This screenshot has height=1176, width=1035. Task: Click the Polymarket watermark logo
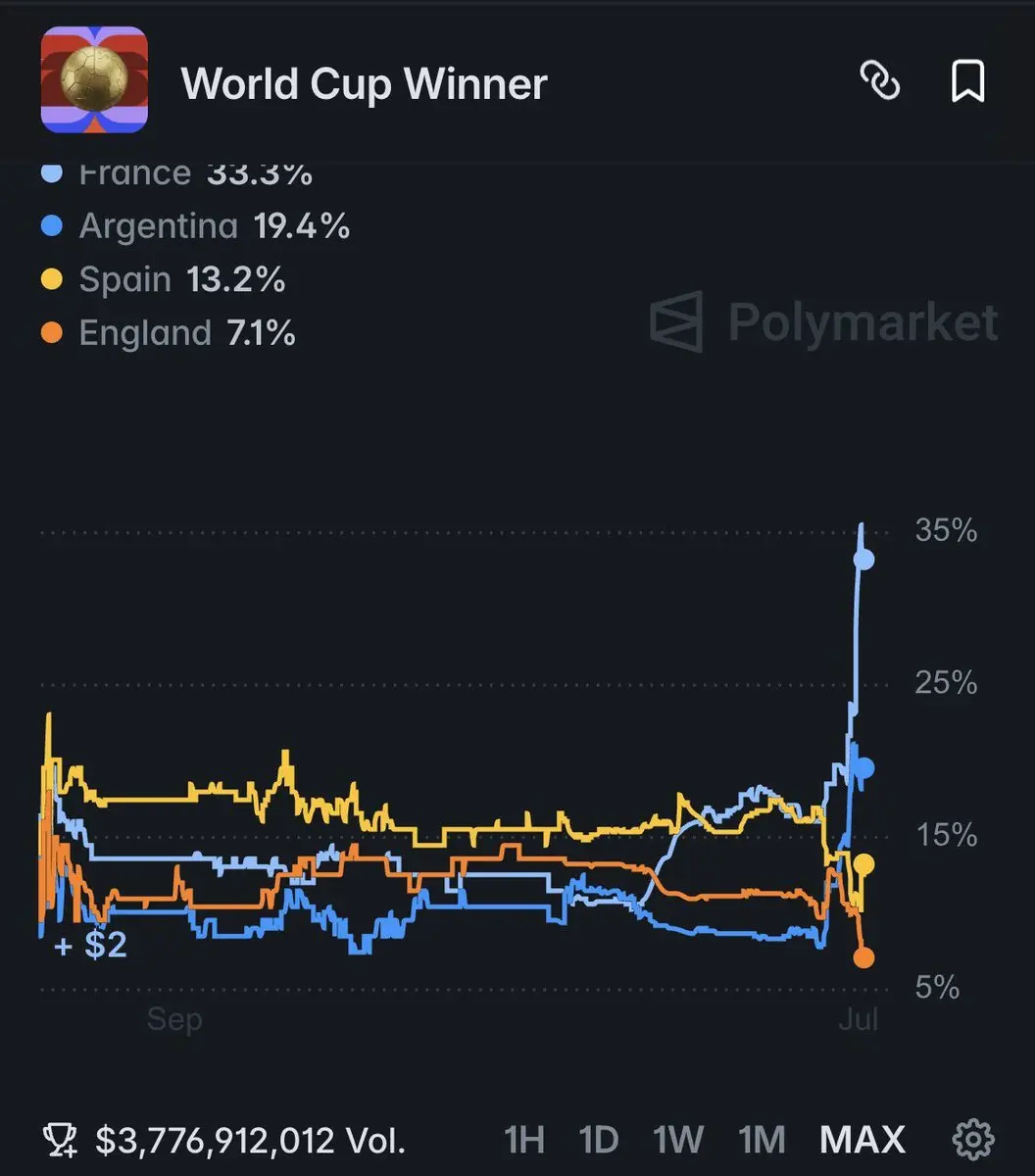(823, 321)
